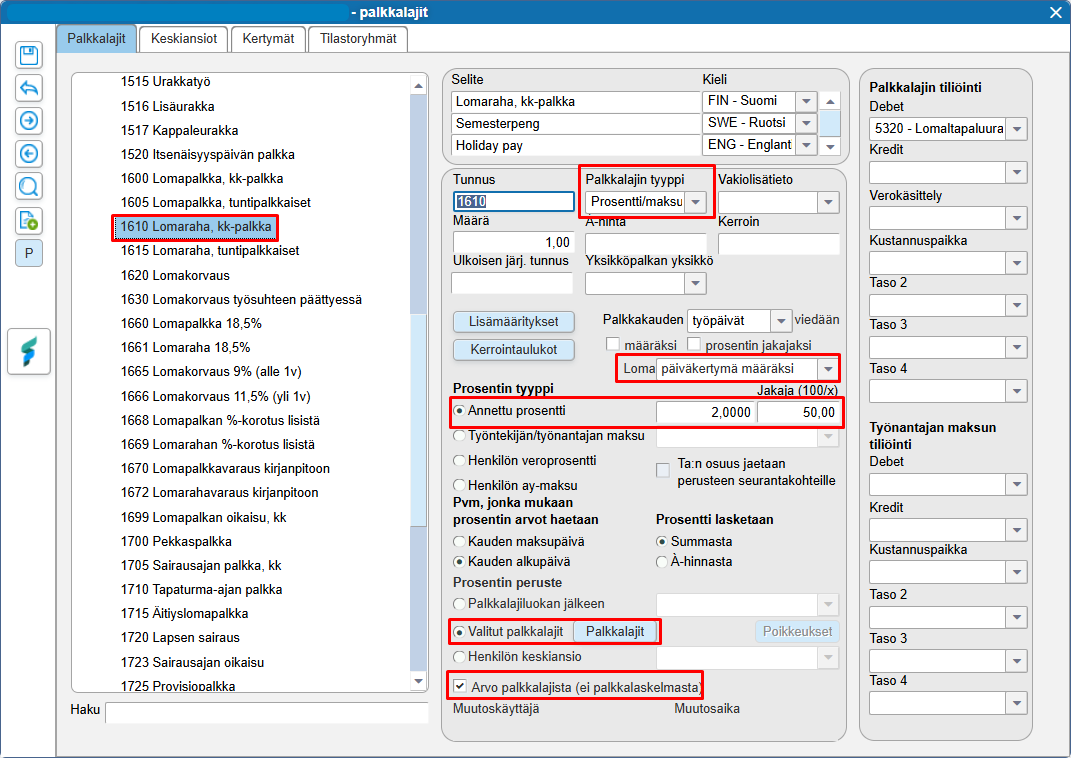The height and width of the screenshot is (758, 1071).
Task: Click the Kerrointaulukot button
Action: [514, 350]
